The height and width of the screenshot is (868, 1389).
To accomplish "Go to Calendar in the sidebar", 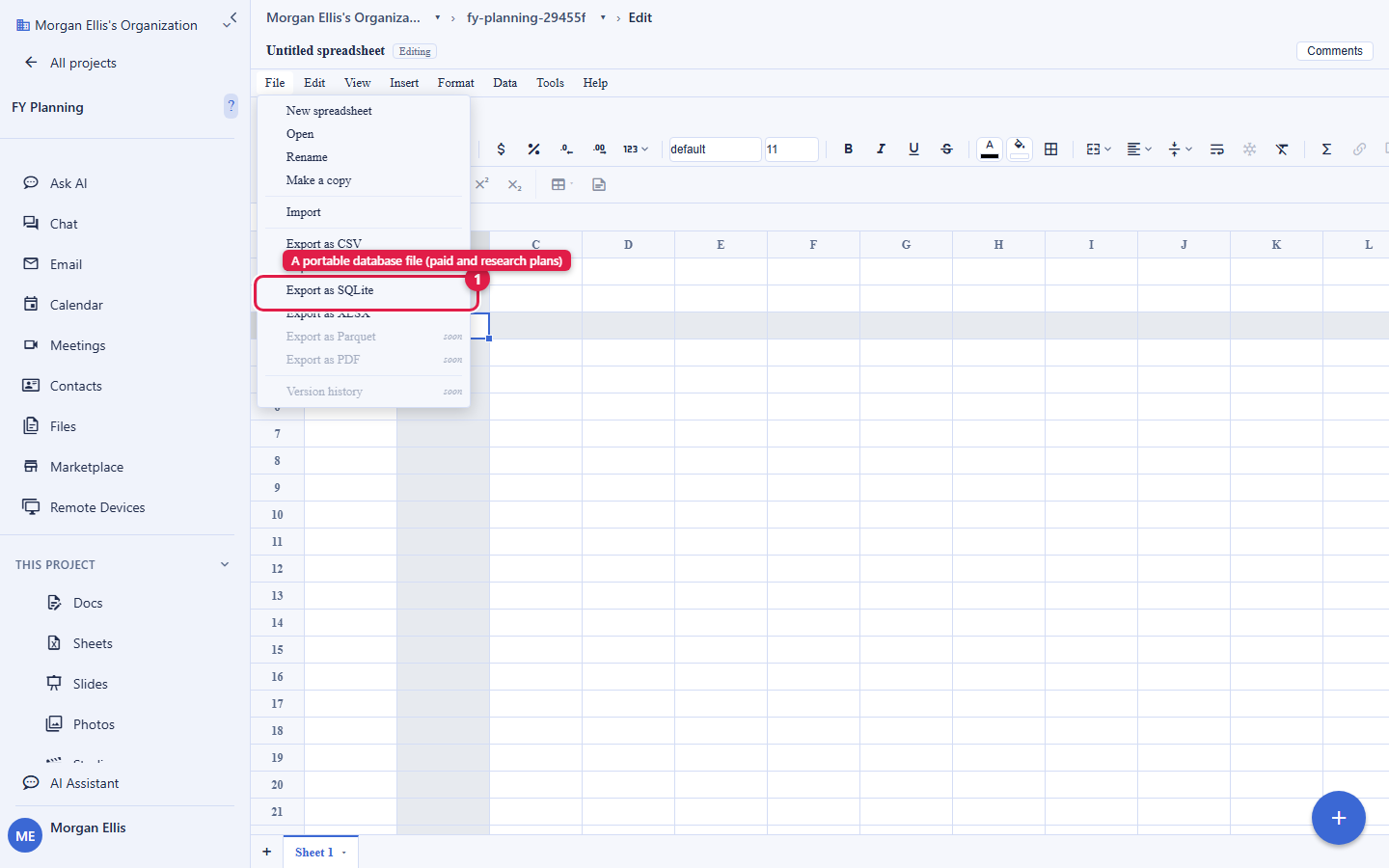I will pos(76,305).
